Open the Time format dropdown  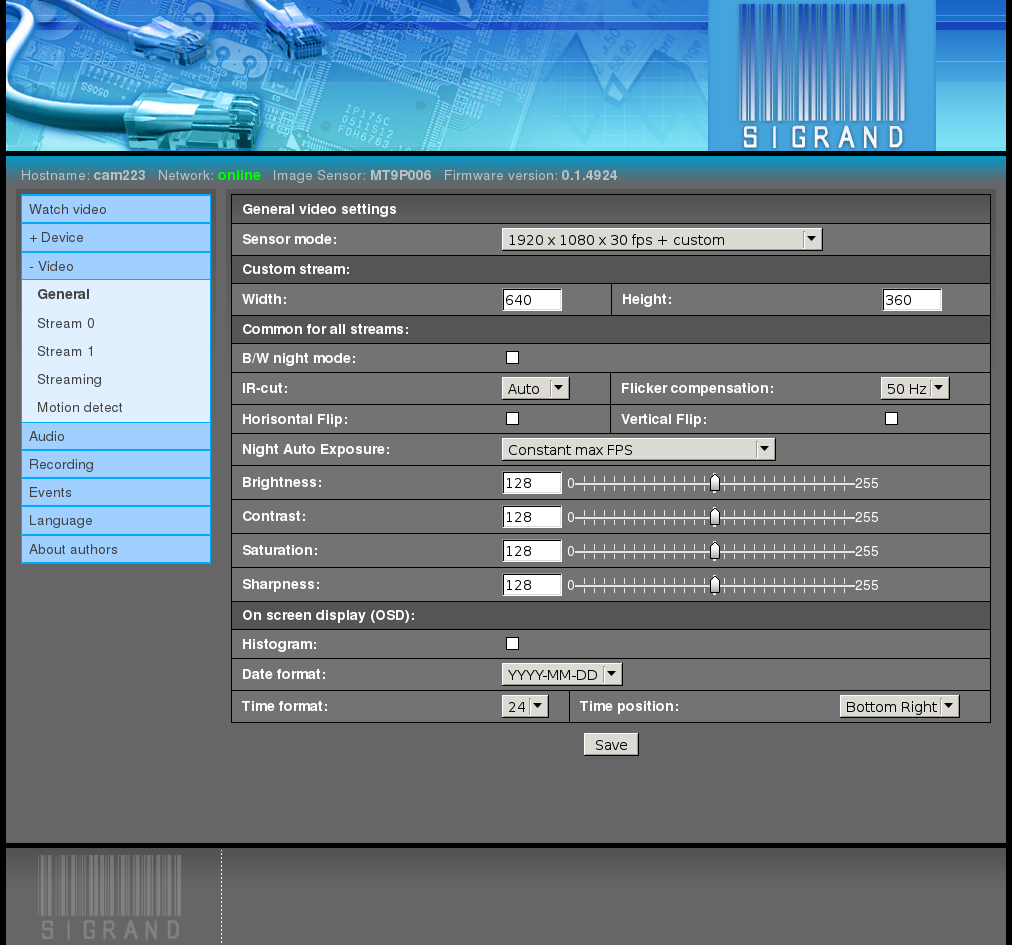(525, 707)
